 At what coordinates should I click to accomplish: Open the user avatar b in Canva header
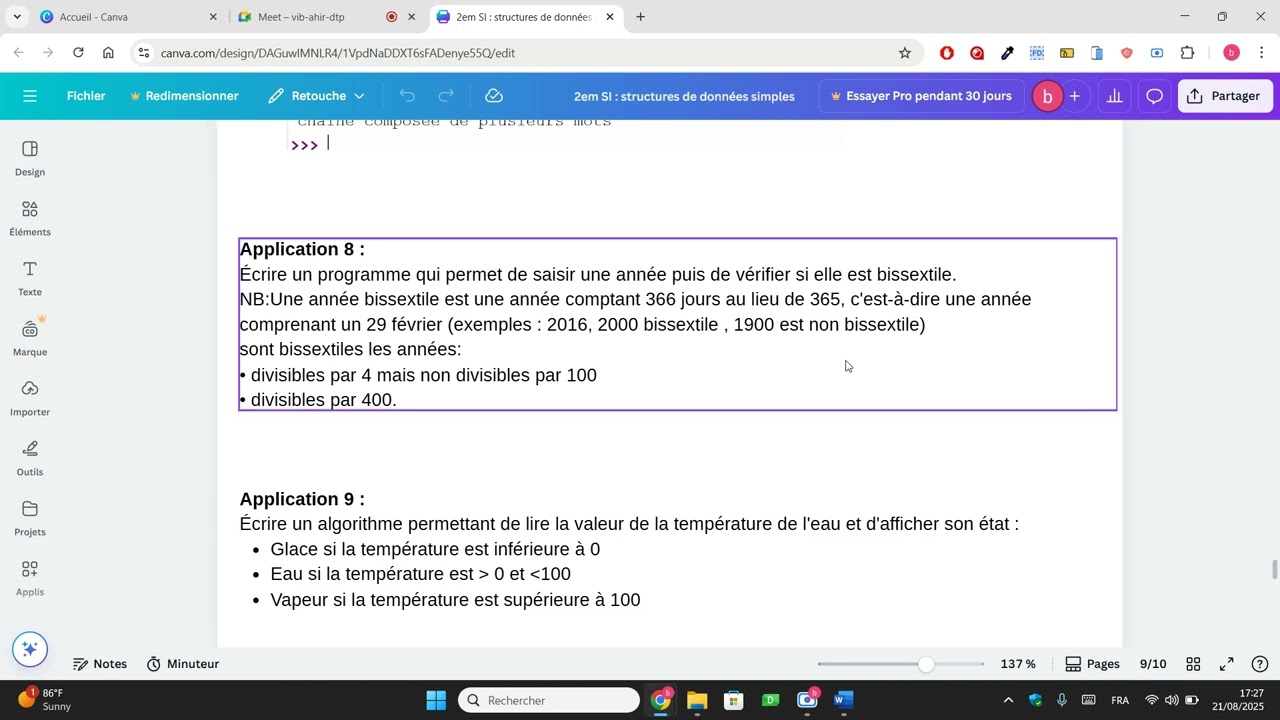pos(1047,96)
